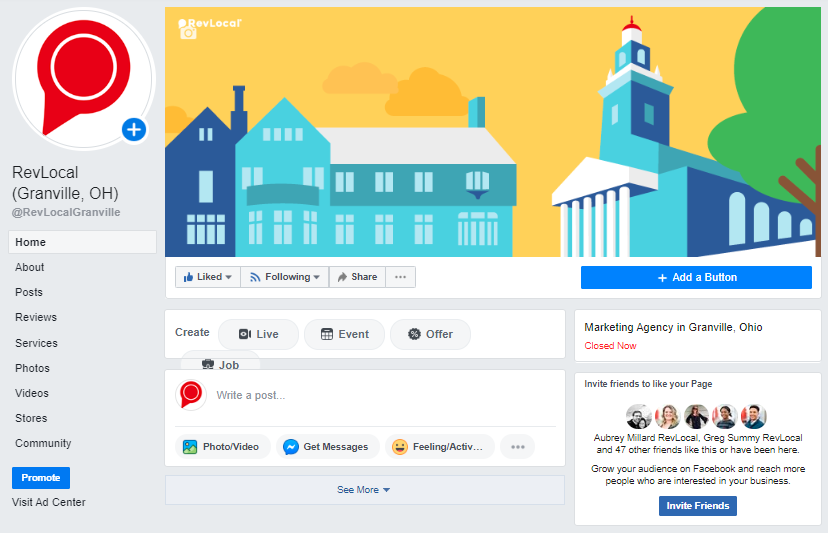Go to Photos in sidebar
The image size is (828, 533).
32,368
